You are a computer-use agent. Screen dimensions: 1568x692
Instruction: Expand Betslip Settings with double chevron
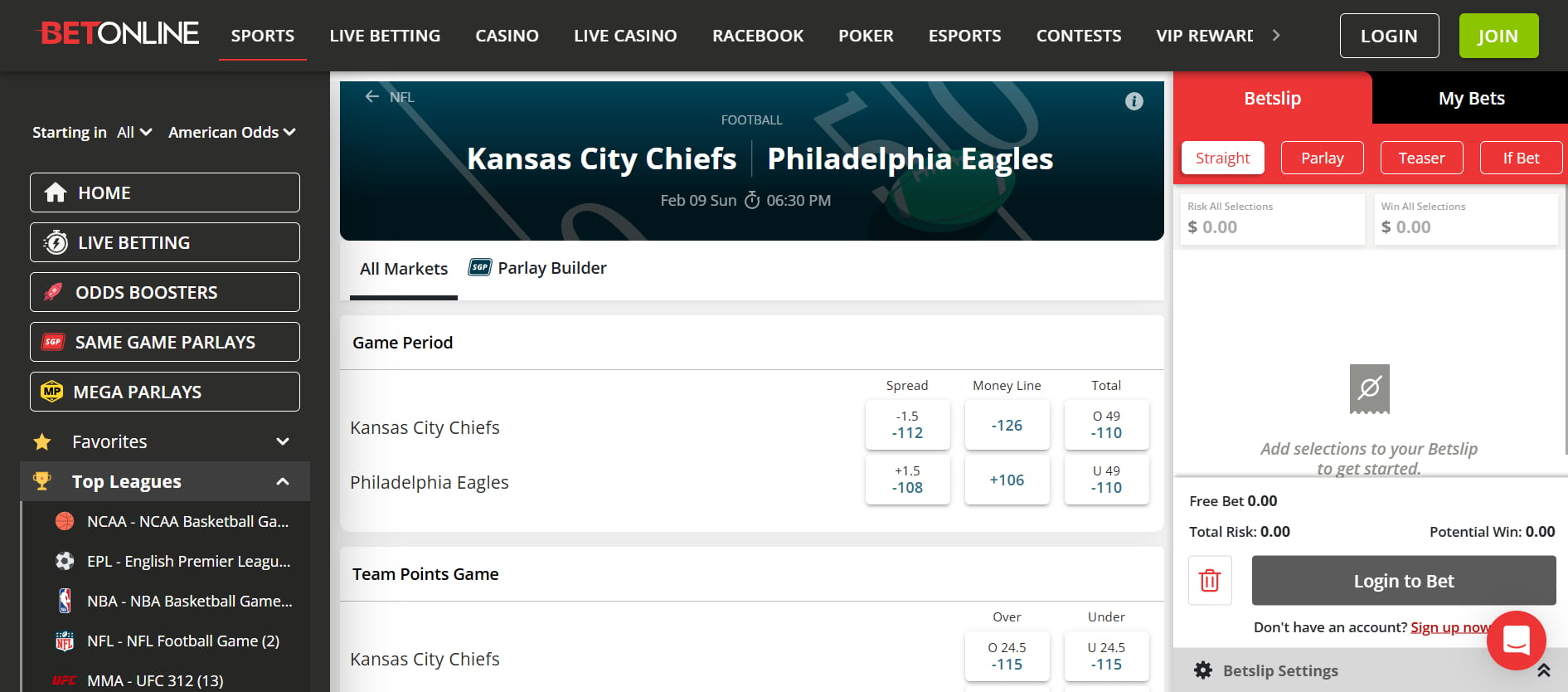click(x=1543, y=670)
